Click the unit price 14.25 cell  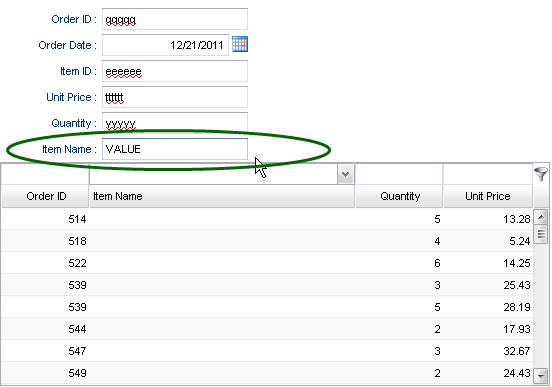488,263
